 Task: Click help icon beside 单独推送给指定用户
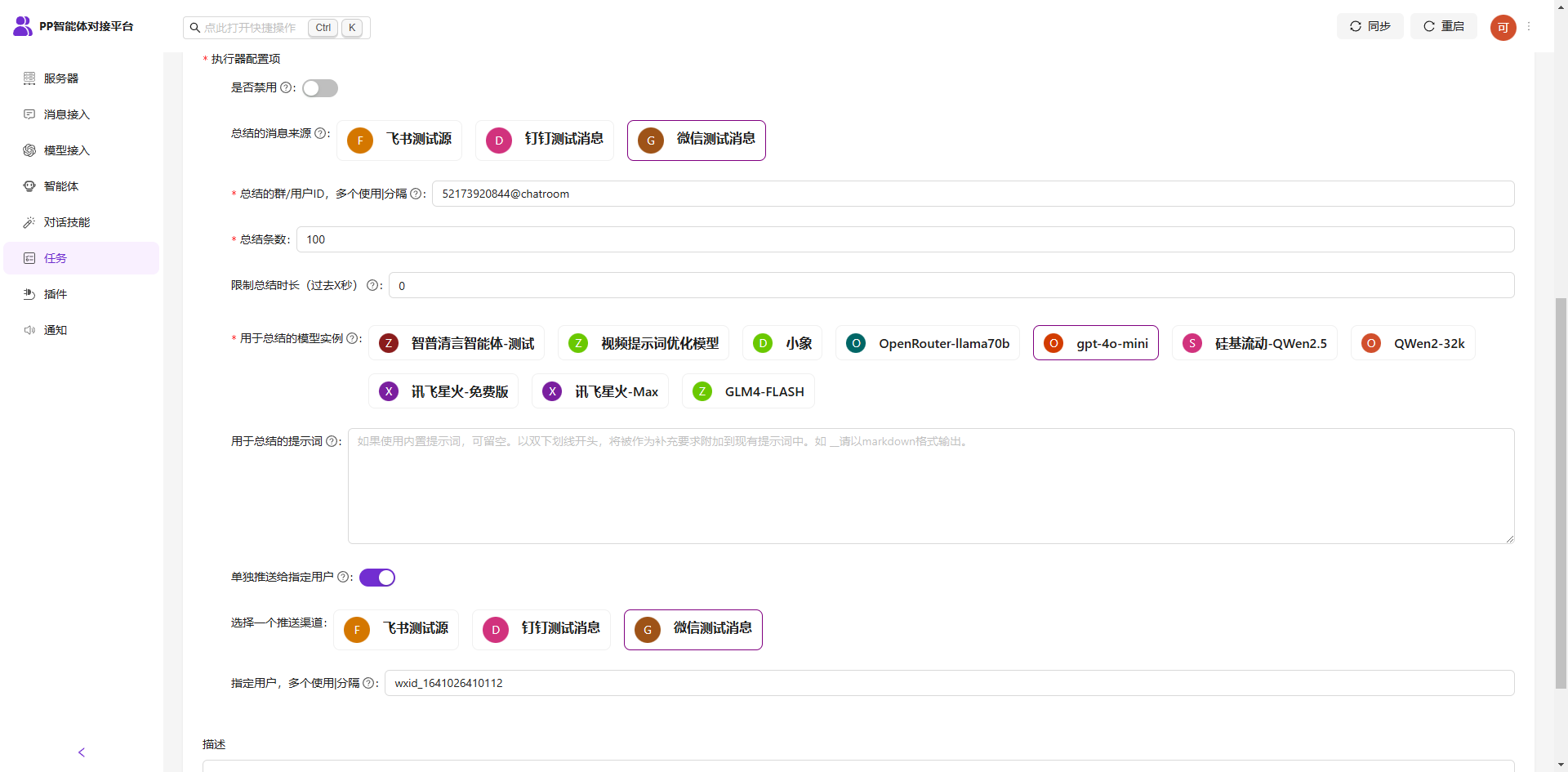coord(343,577)
